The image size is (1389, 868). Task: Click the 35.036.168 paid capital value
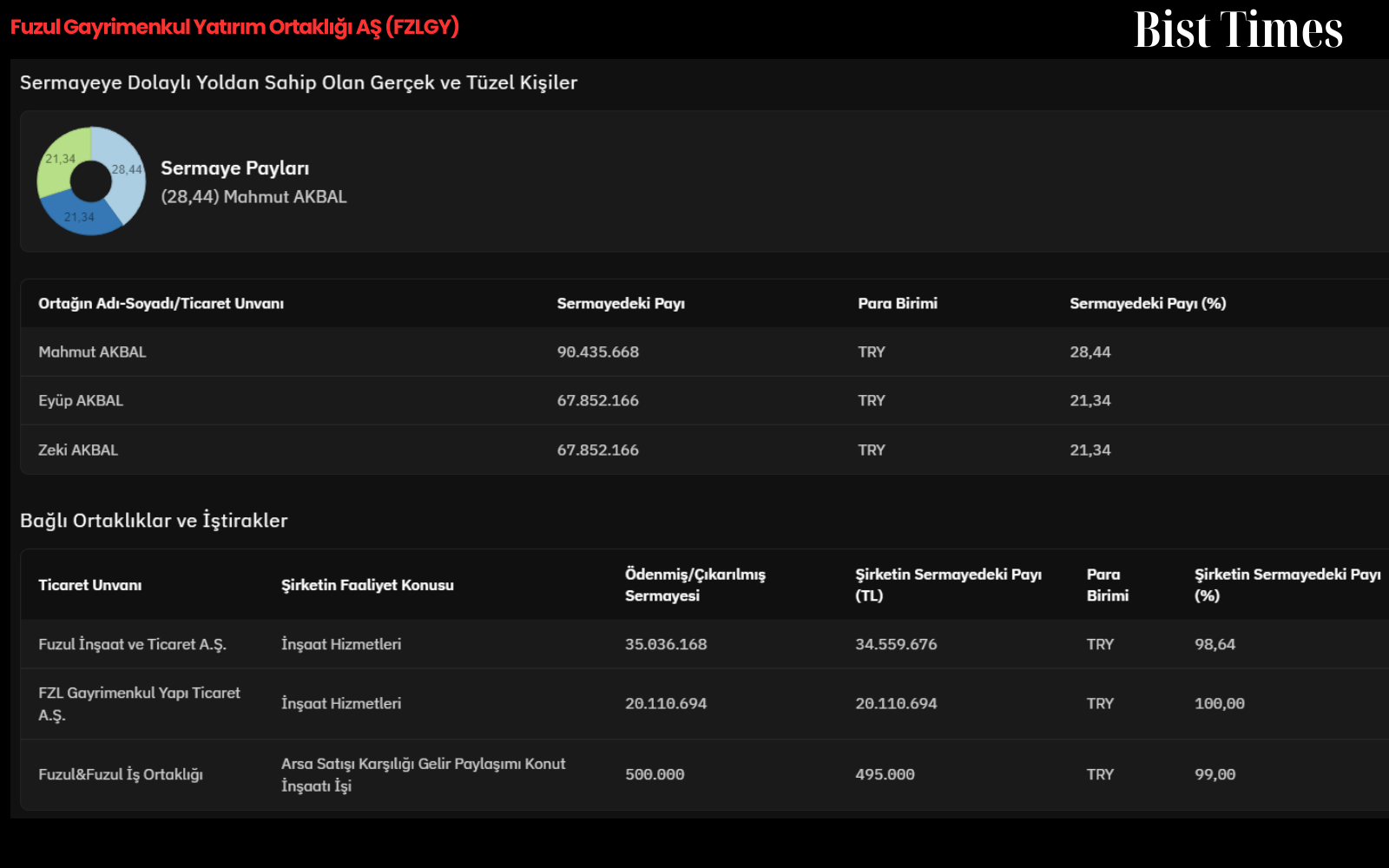coord(666,645)
